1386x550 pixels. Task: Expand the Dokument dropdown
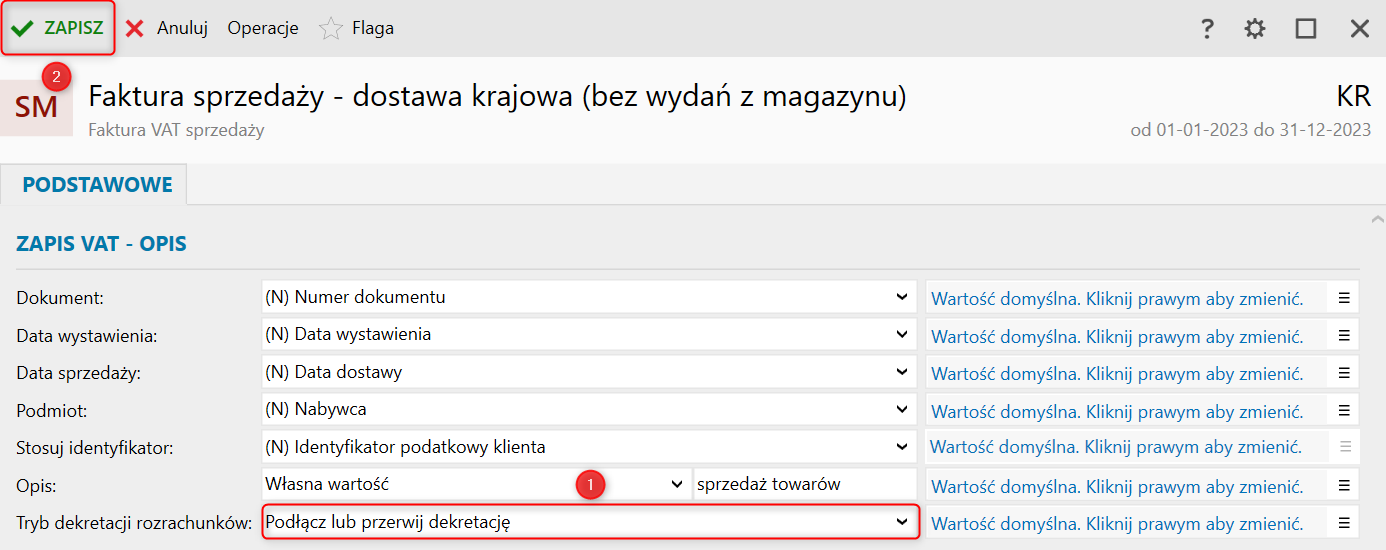coord(902,297)
